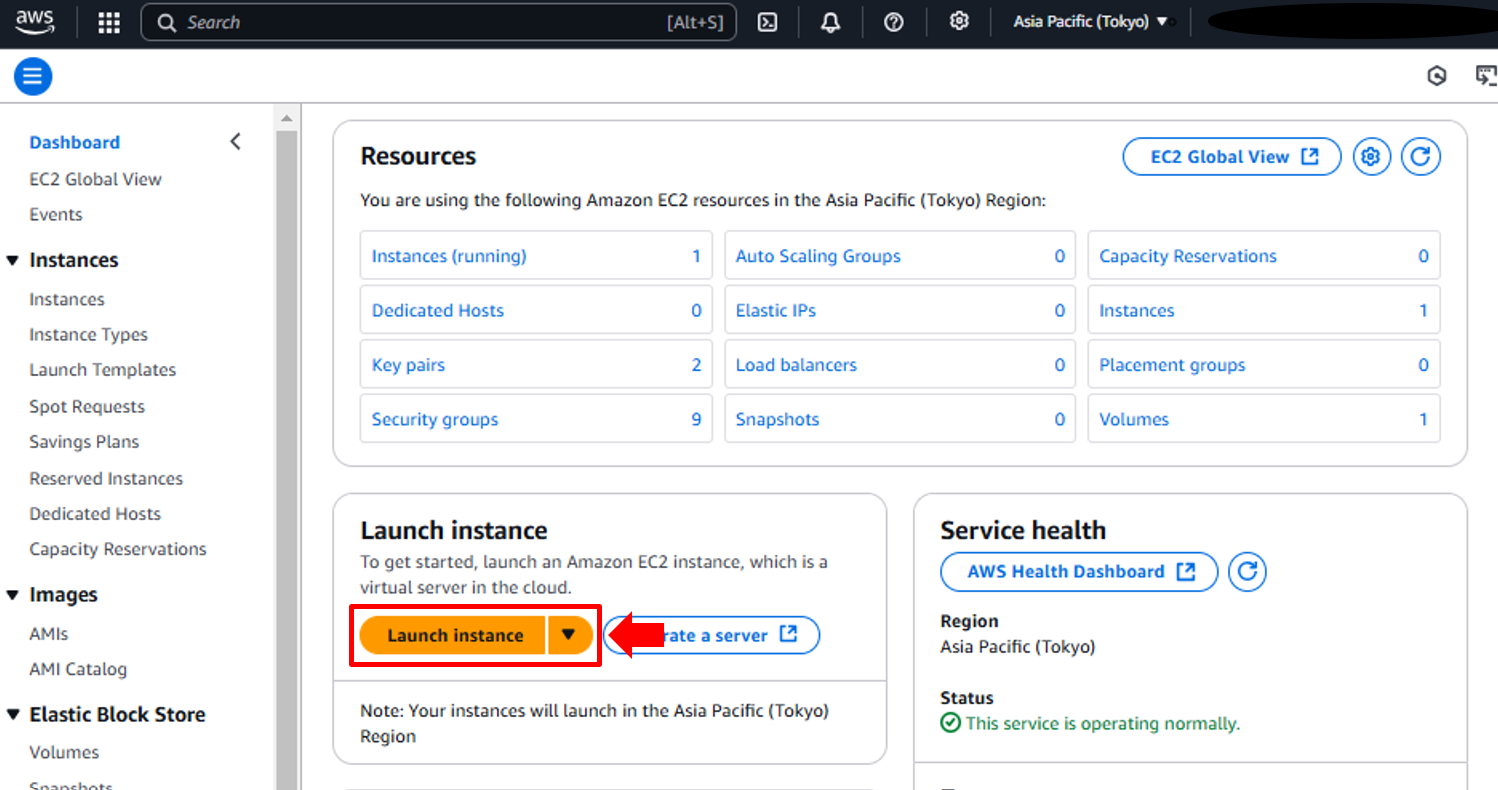
Task: Click the orange Launch instance button
Action: (455, 635)
